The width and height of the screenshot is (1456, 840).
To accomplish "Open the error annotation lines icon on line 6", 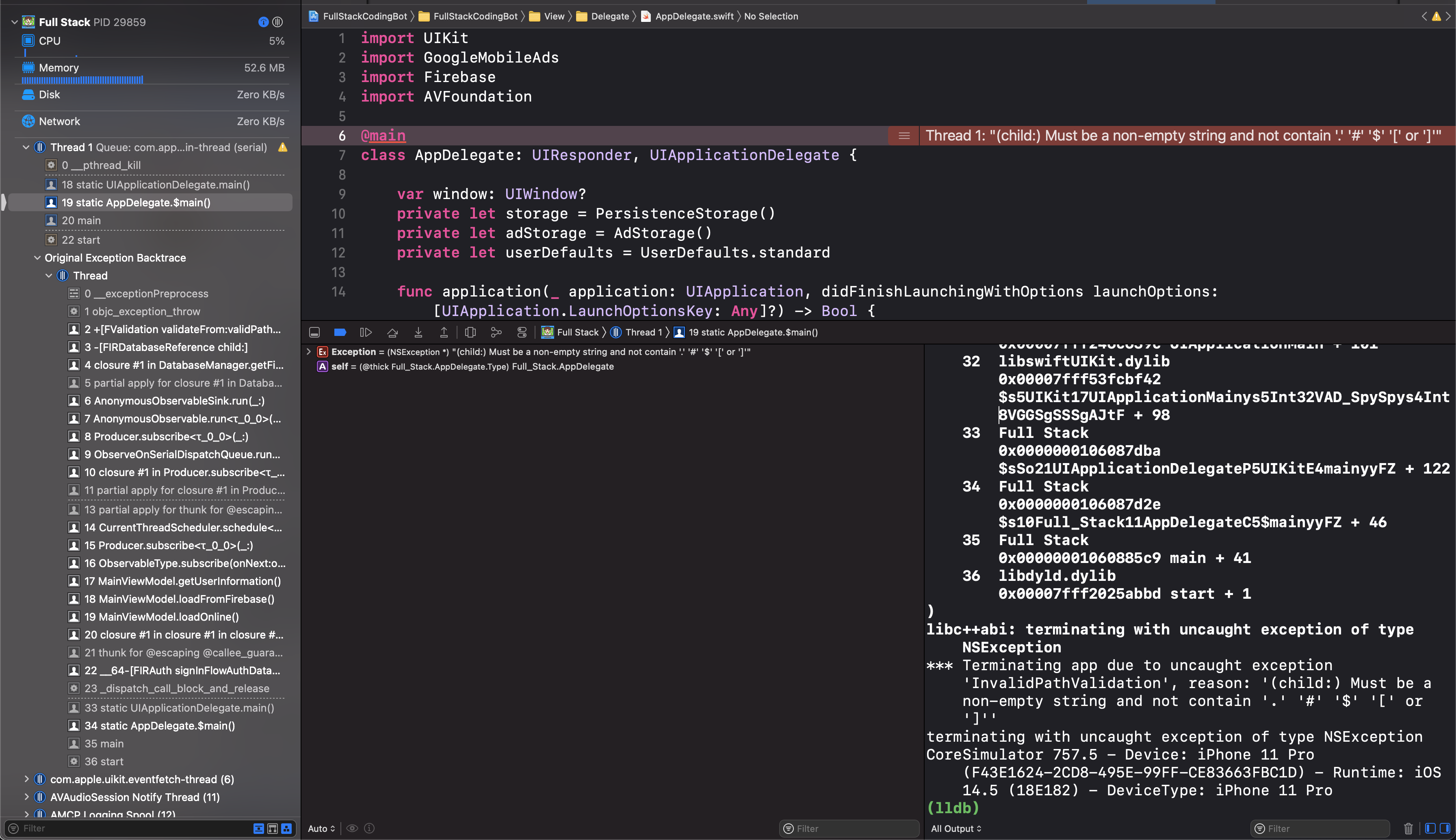I will pyautogui.click(x=904, y=136).
